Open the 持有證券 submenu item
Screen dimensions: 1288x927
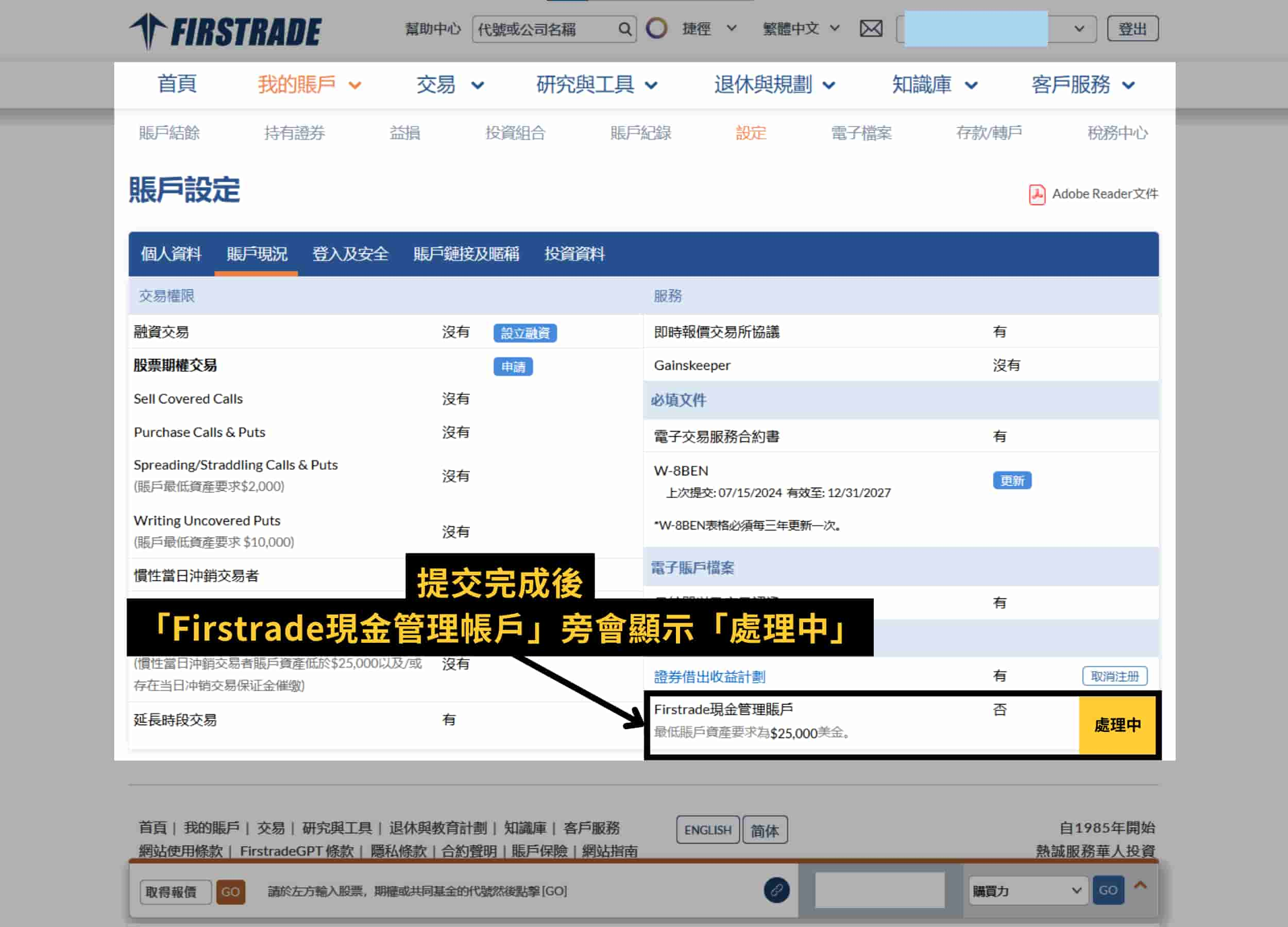294,133
